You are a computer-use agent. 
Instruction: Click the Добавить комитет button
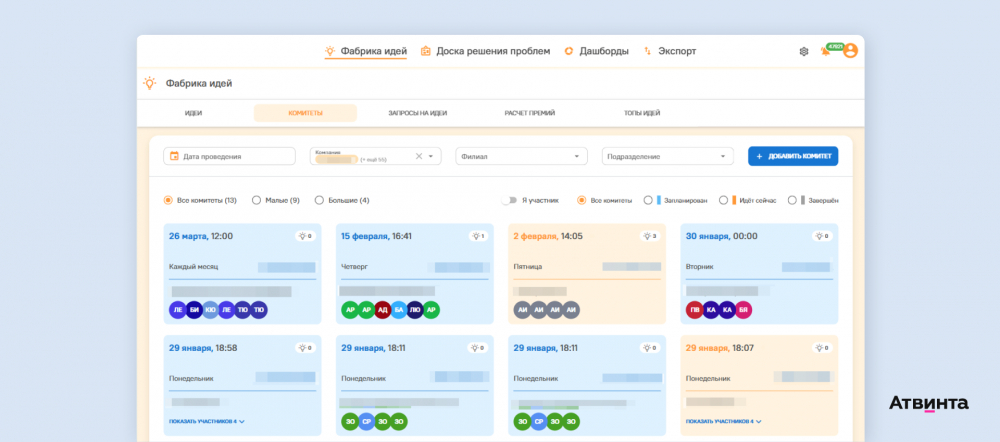[x=793, y=156]
